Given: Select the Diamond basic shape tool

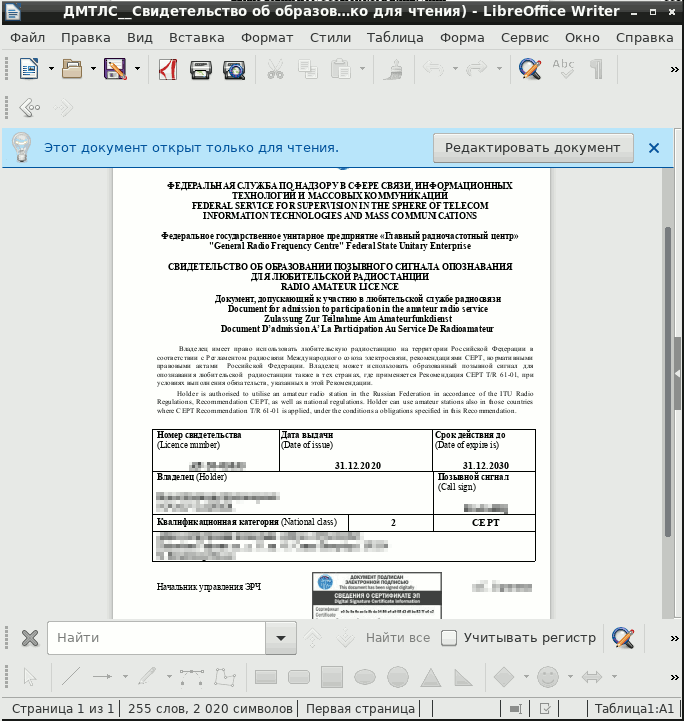Looking at the screenshot, I should (x=504, y=677).
